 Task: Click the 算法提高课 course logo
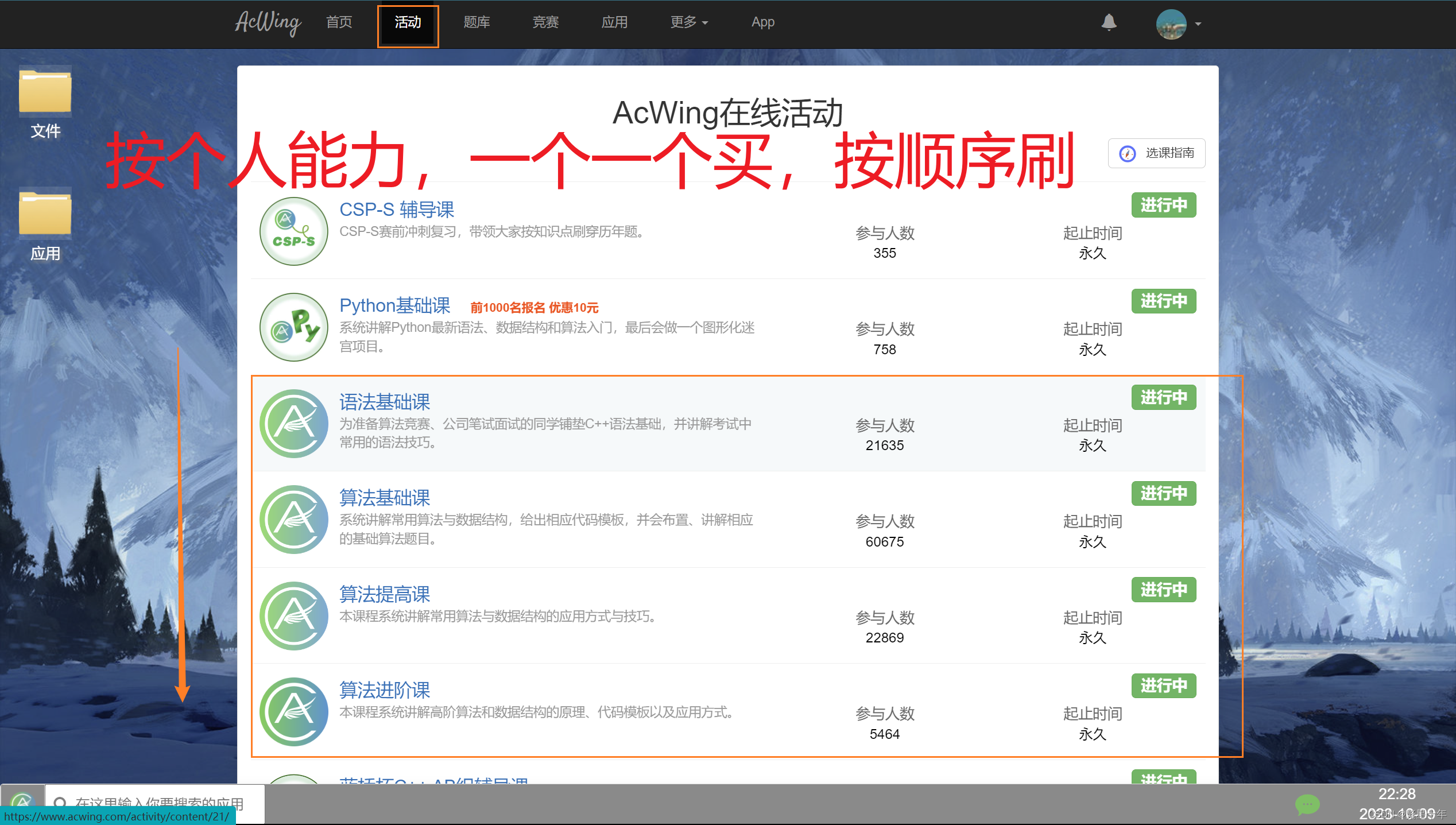click(x=294, y=616)
